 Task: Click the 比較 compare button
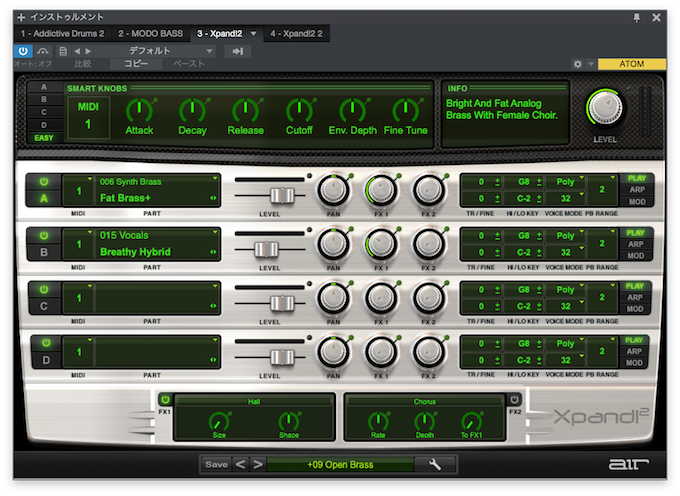pyautogui.click(x=82, y=64)
